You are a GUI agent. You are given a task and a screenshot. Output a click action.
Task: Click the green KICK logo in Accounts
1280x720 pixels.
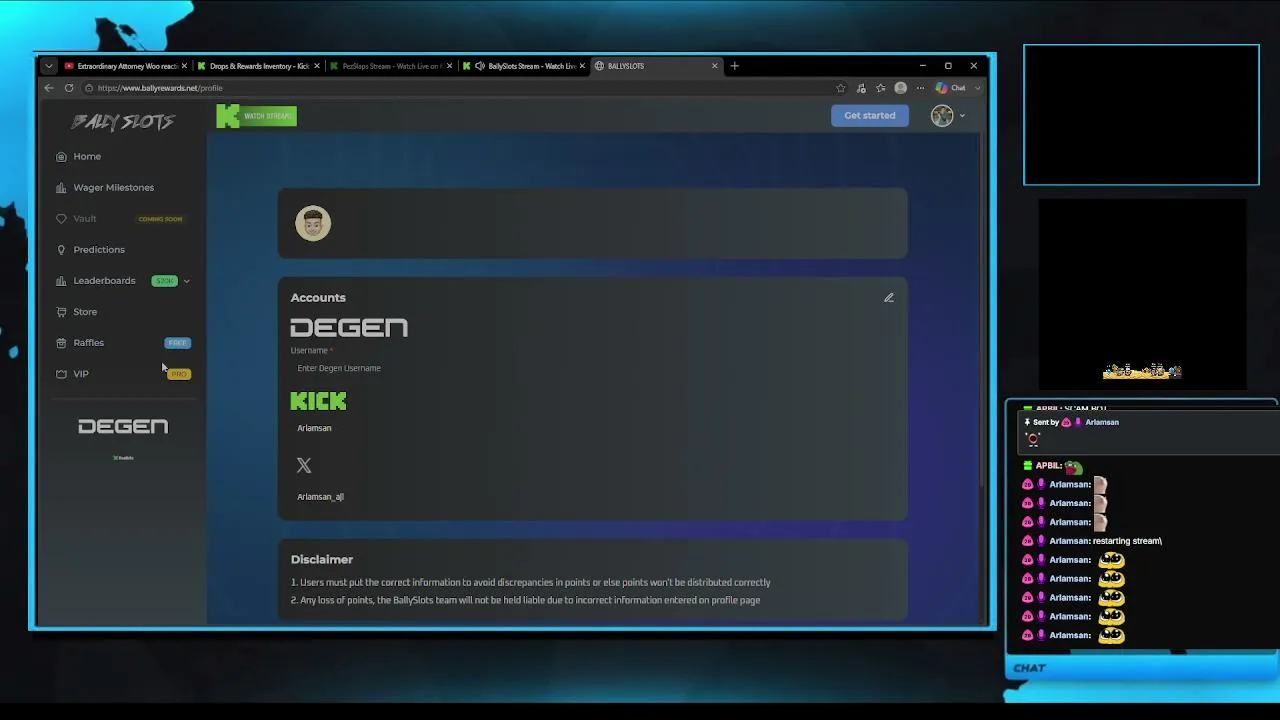point(318,401)
